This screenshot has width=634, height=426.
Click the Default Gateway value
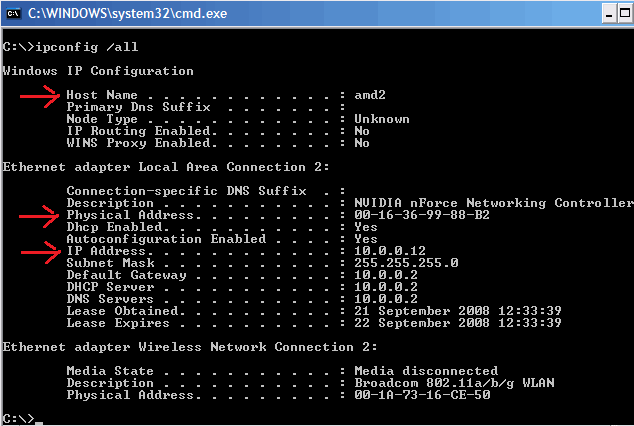pos(386,275)
